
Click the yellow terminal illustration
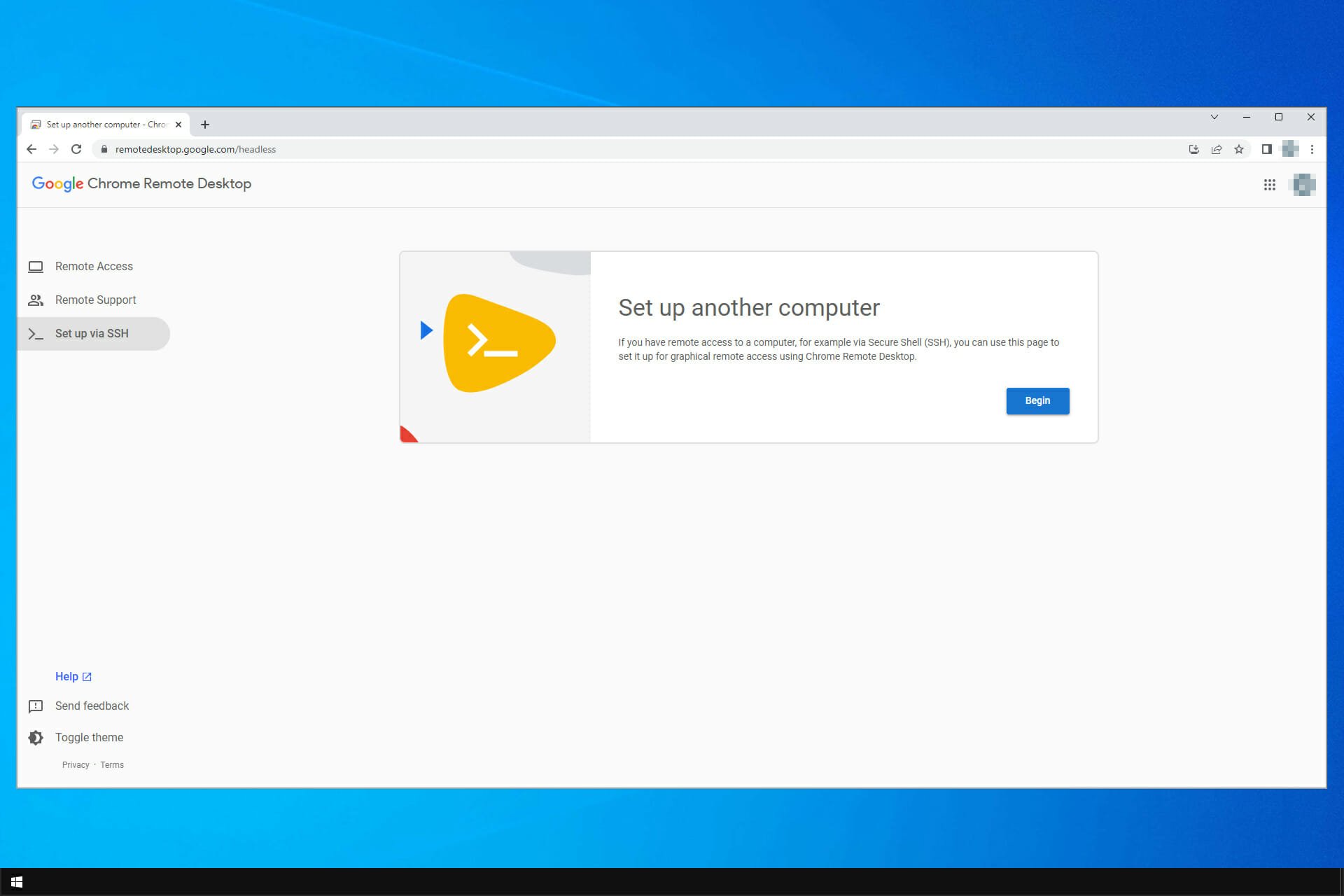coord(499,343)
